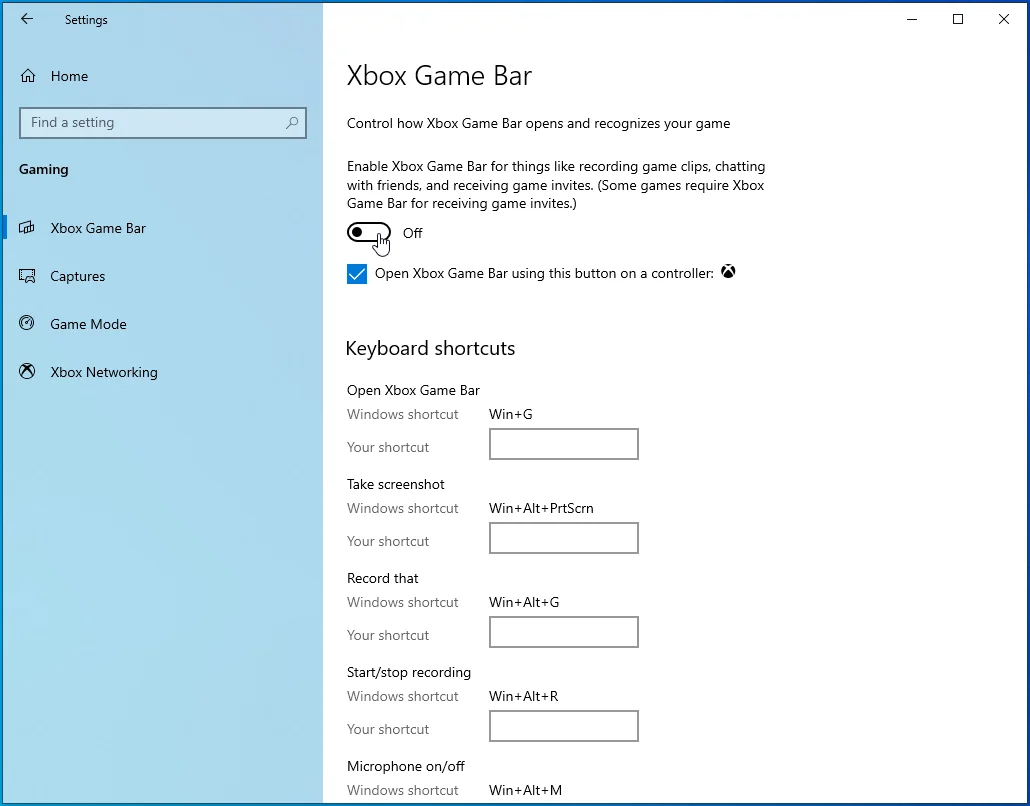Click the search magnifier icon

tap(292, 123)
